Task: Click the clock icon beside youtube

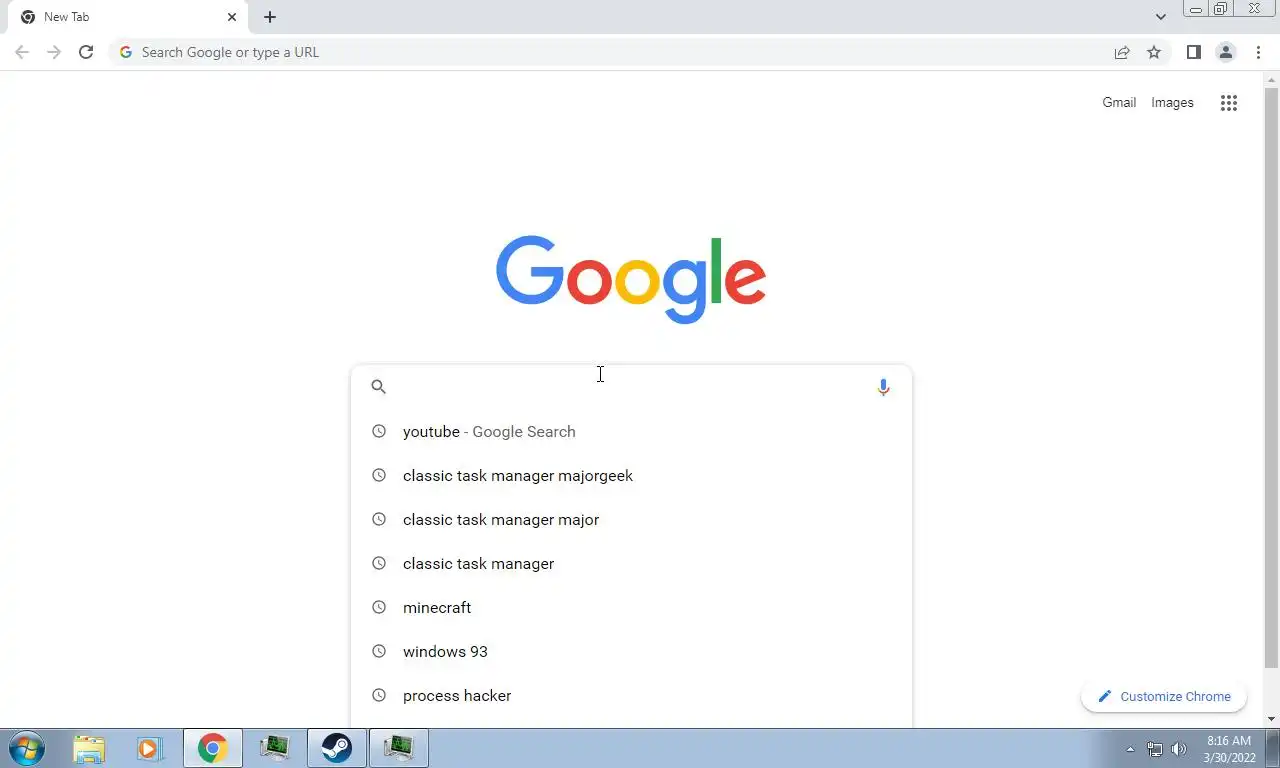Action: (x=378, y=431)
